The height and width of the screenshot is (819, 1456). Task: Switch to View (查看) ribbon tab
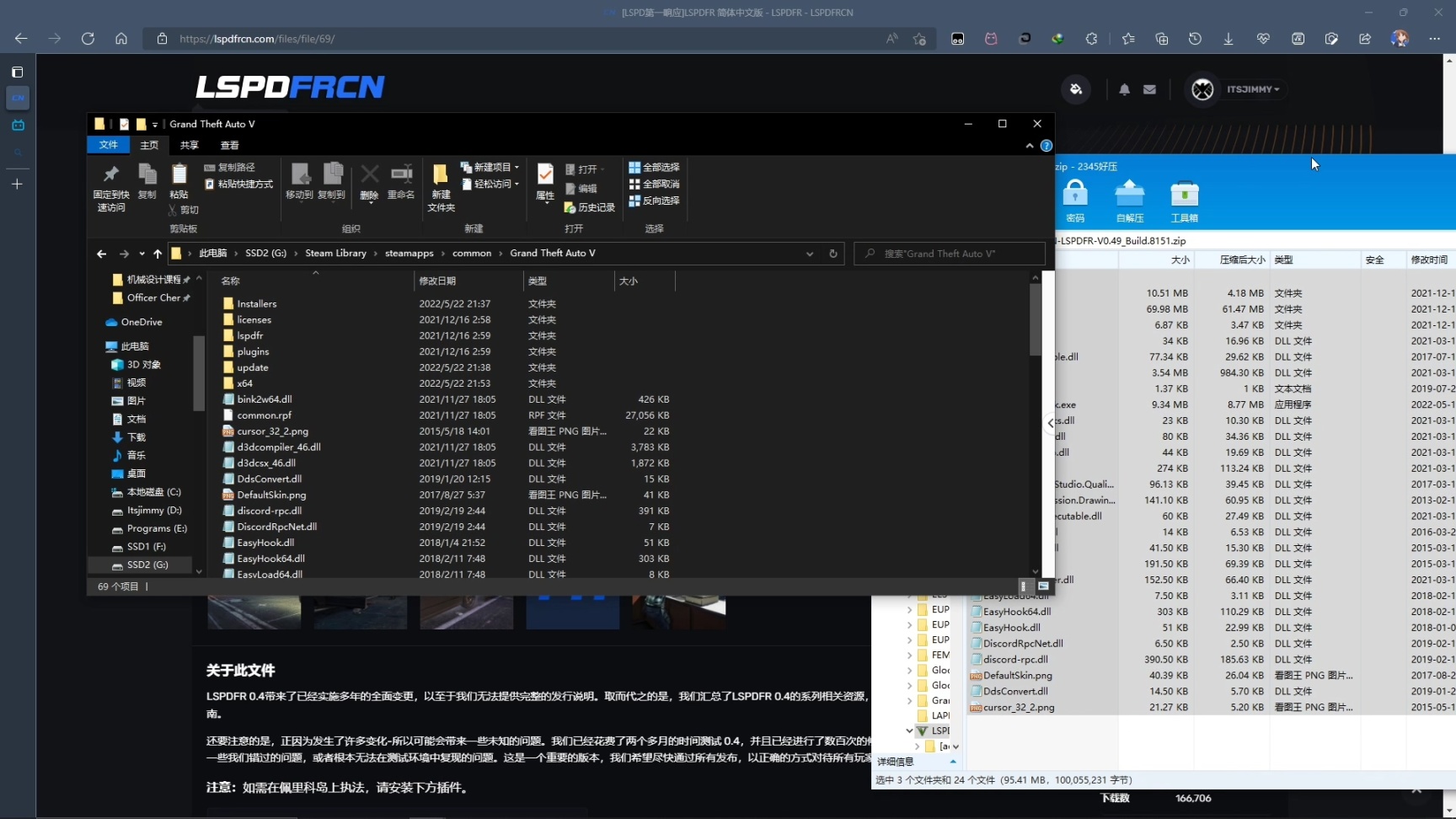click(229, 145)
